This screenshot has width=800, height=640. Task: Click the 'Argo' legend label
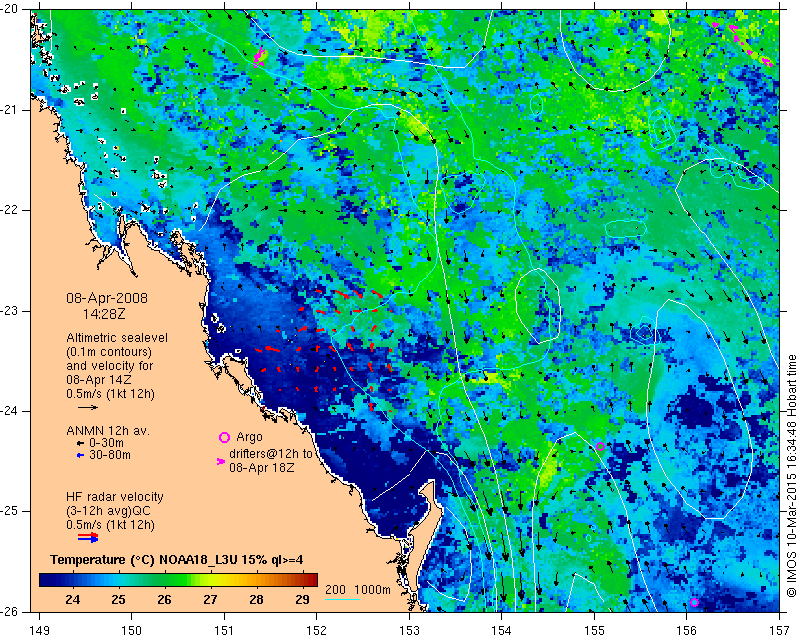[x=249, y=437]
